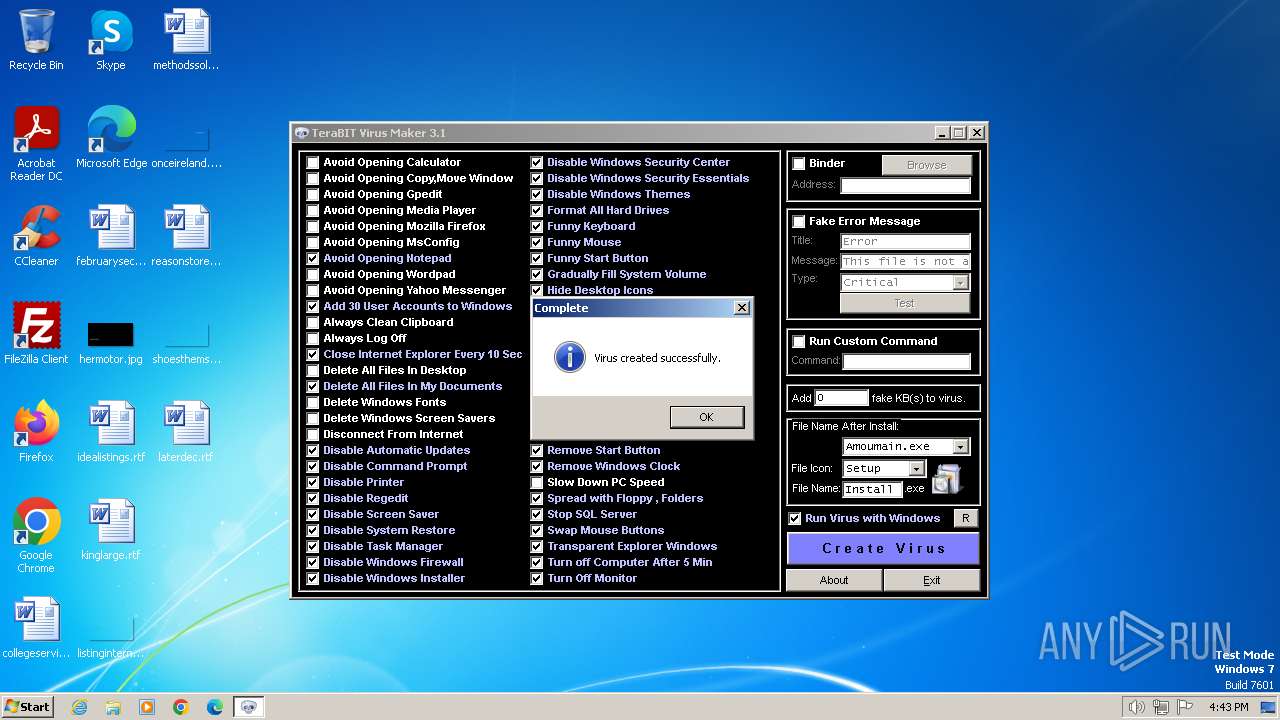Click OK in the Complete dialog
The image size is (1280, 720).
pos(707,417)
